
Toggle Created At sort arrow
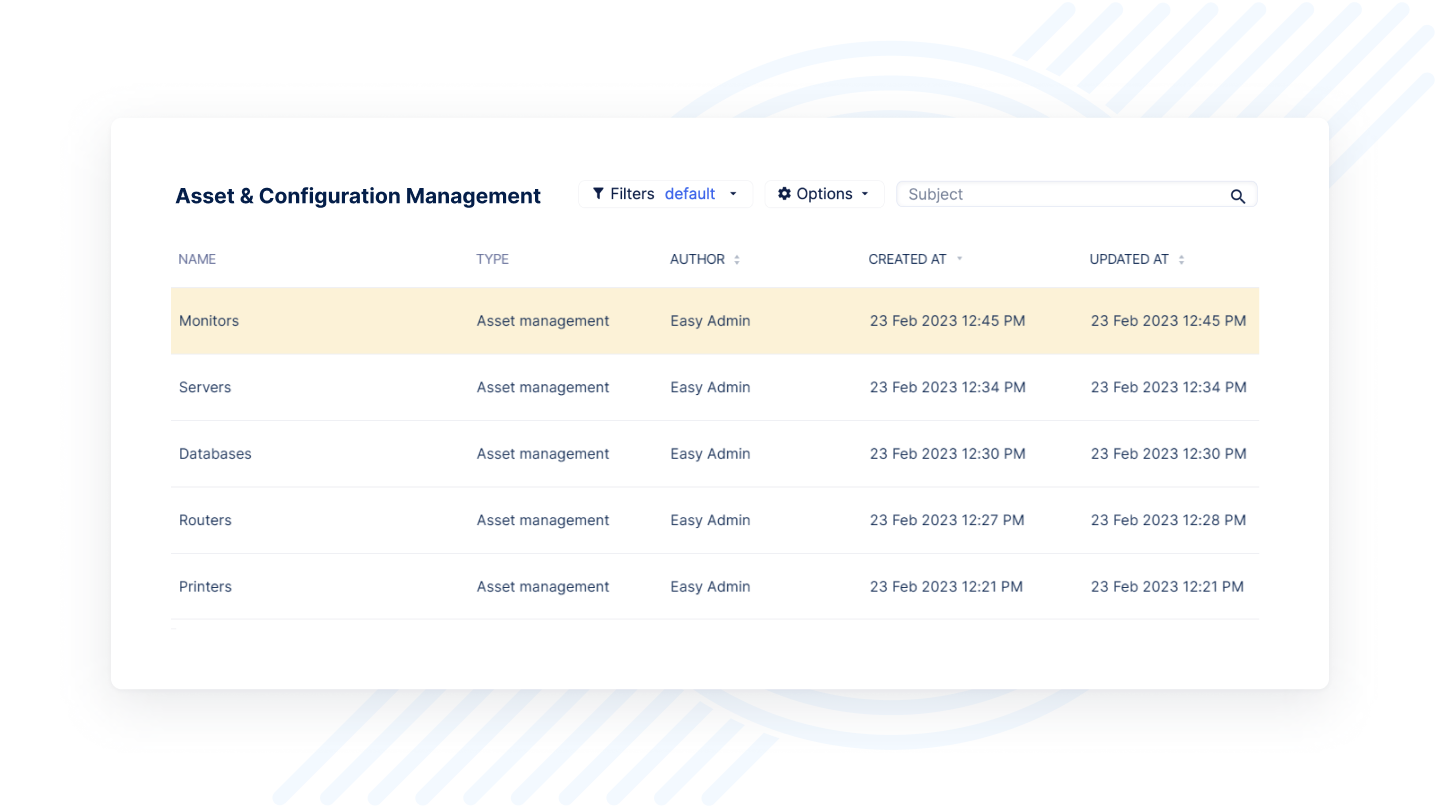[959, 259]
